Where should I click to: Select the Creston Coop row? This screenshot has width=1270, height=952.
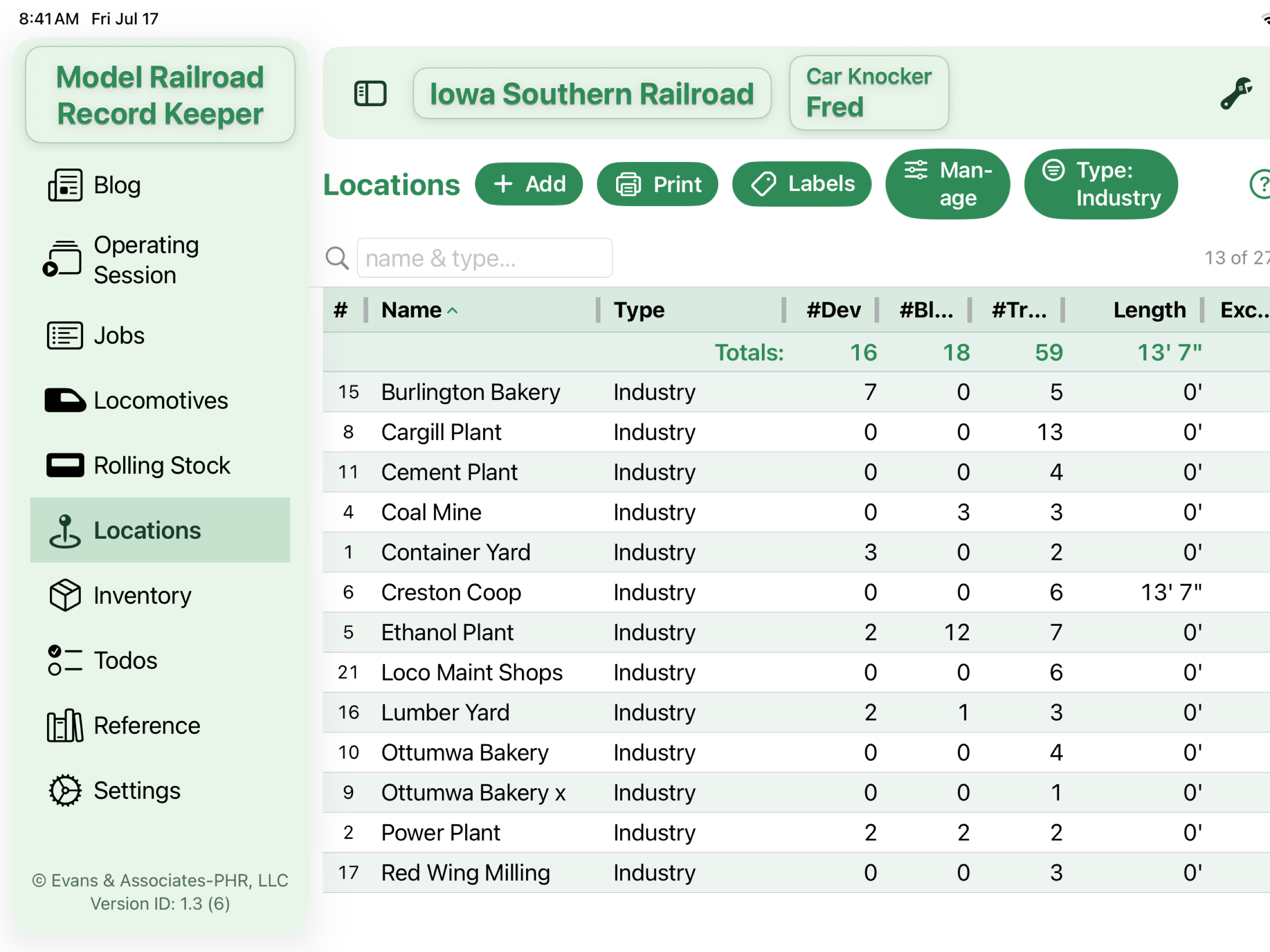[797, 592]
